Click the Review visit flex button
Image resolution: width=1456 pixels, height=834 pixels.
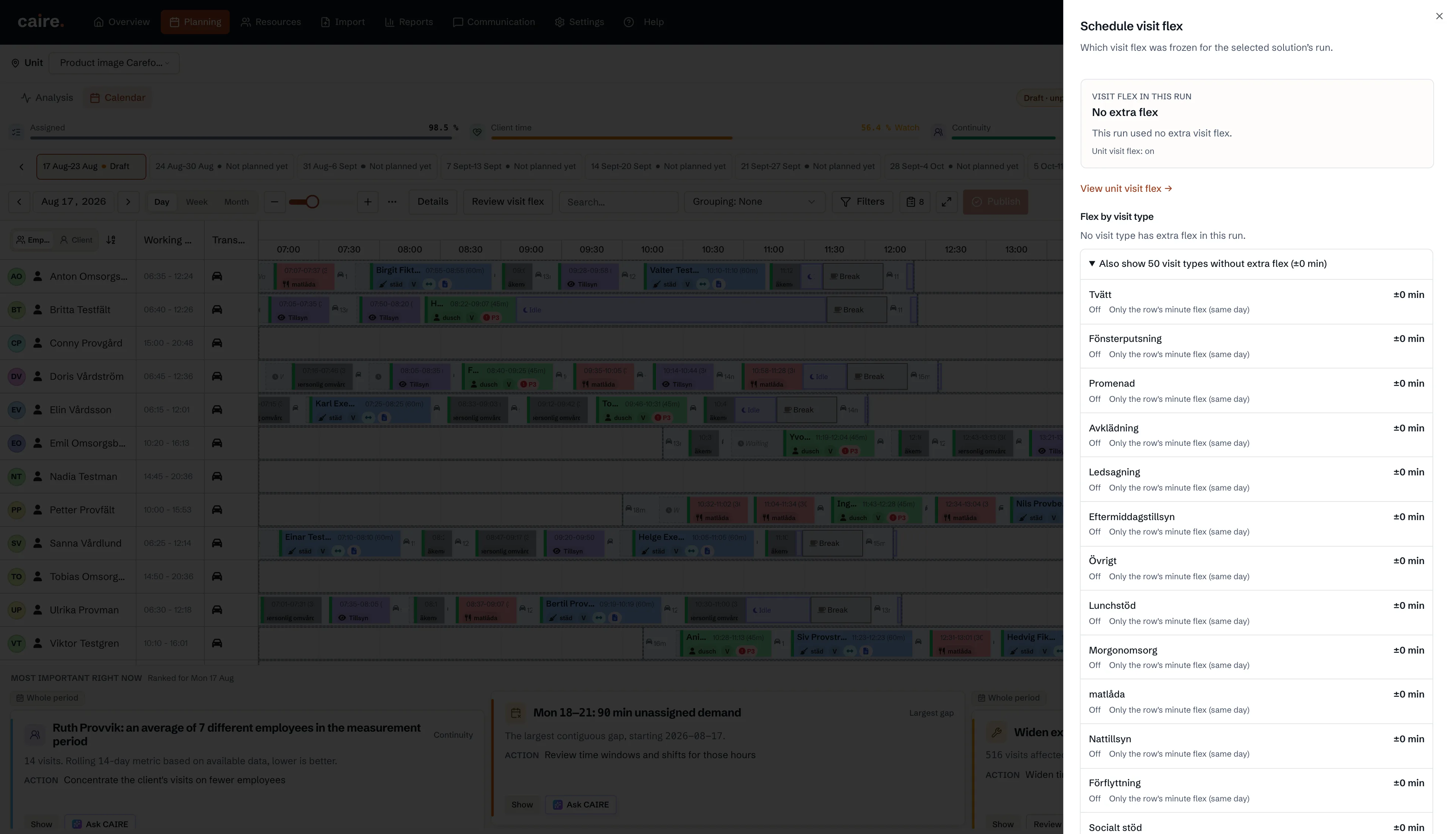click(x=507, y=202)
